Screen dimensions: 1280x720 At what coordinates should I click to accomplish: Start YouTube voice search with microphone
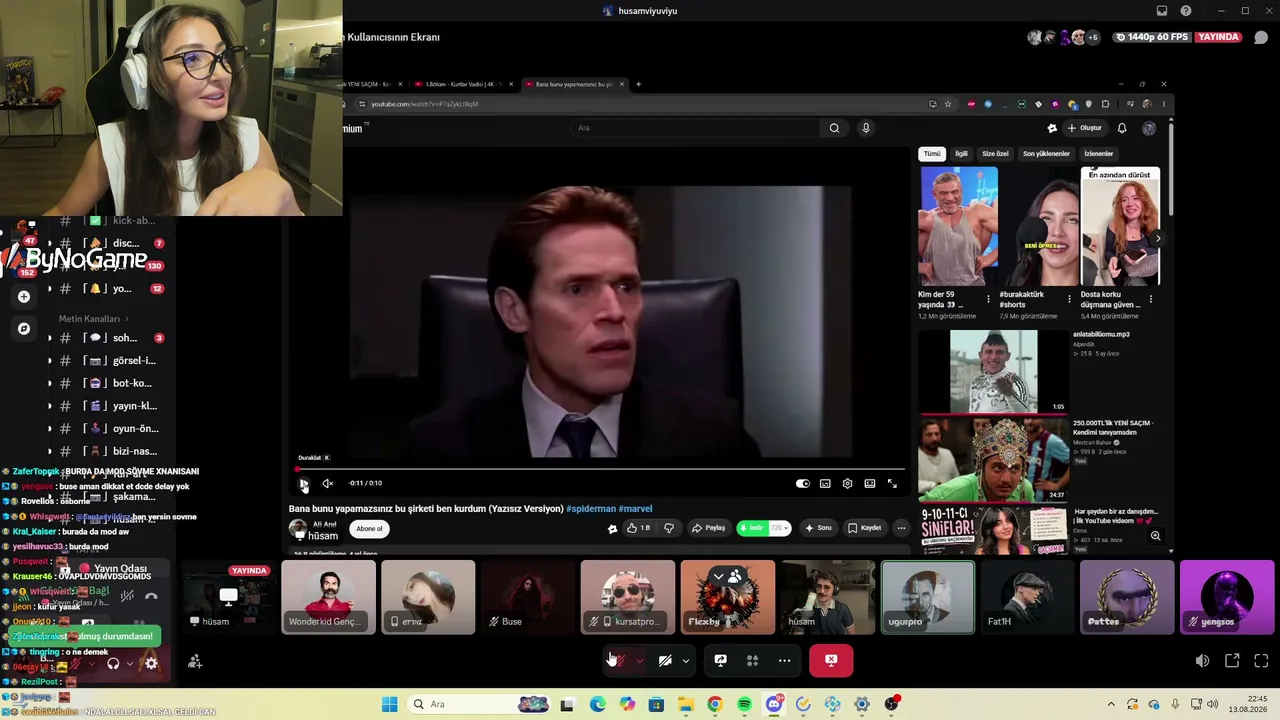tap(866, 128)
